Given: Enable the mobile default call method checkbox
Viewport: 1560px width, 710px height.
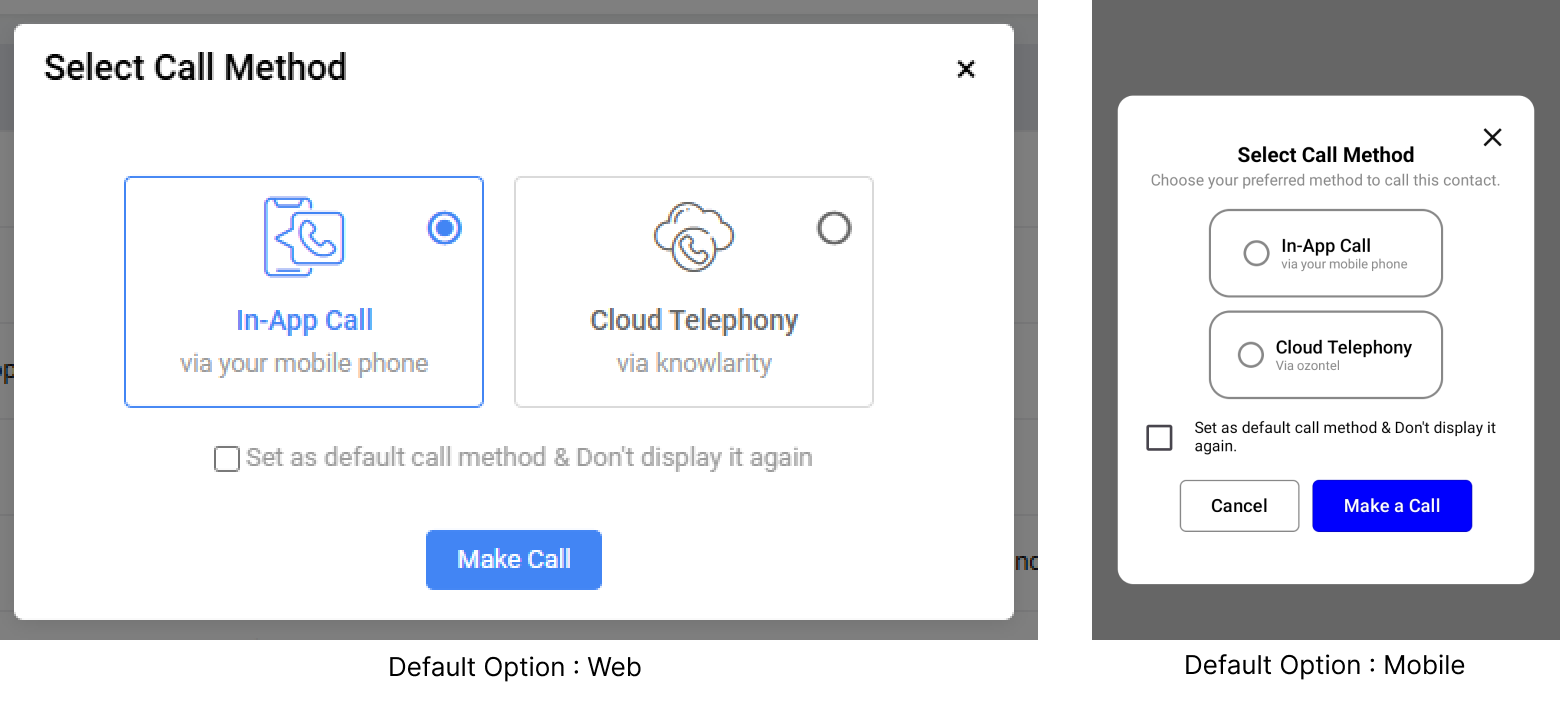Looking at the screenshot, I should pos(1159,437).
